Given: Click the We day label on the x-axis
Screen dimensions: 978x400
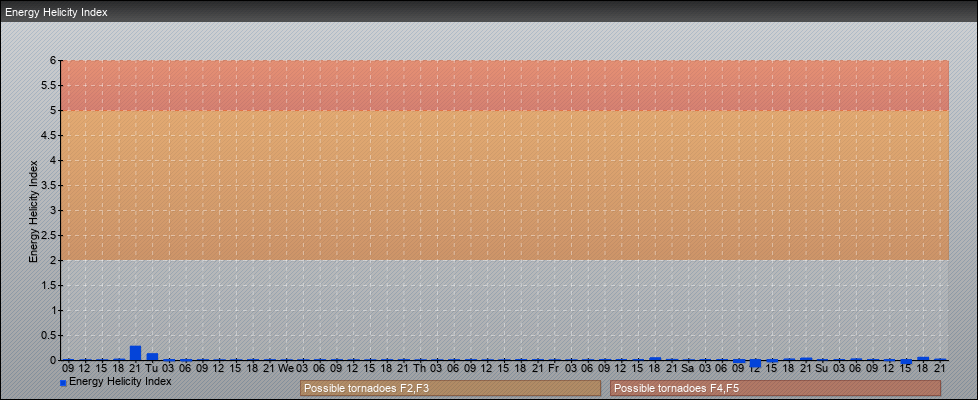Looking at the screenshot, I should (x=286, y=368).
